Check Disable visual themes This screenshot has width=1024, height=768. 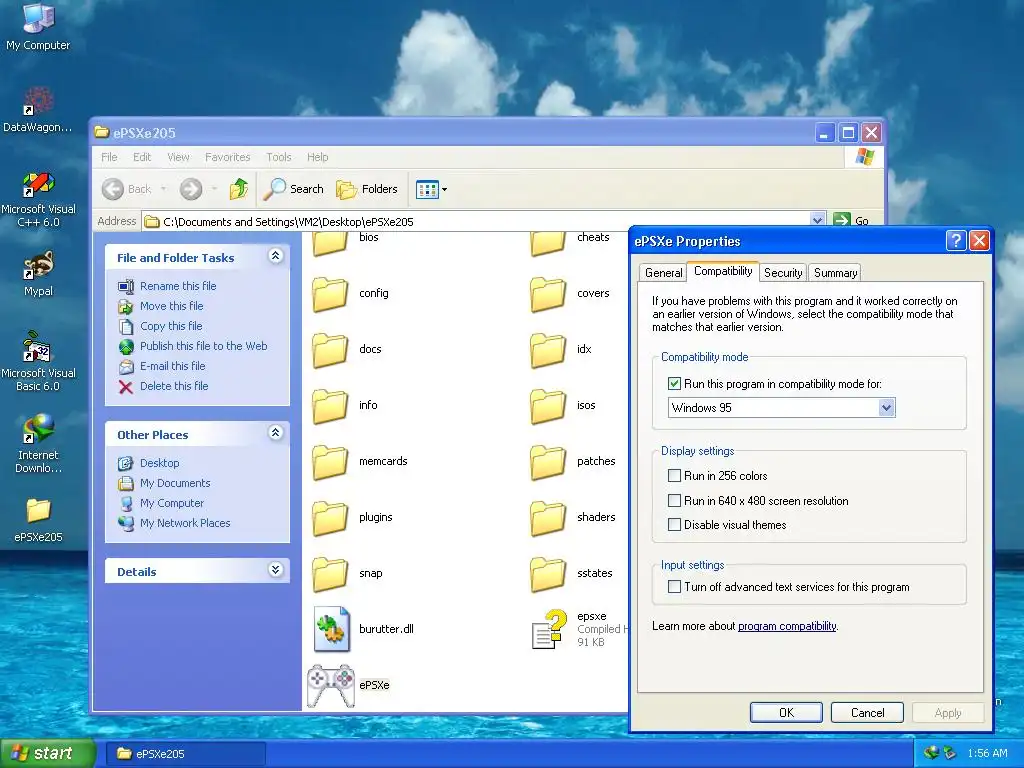674,524
